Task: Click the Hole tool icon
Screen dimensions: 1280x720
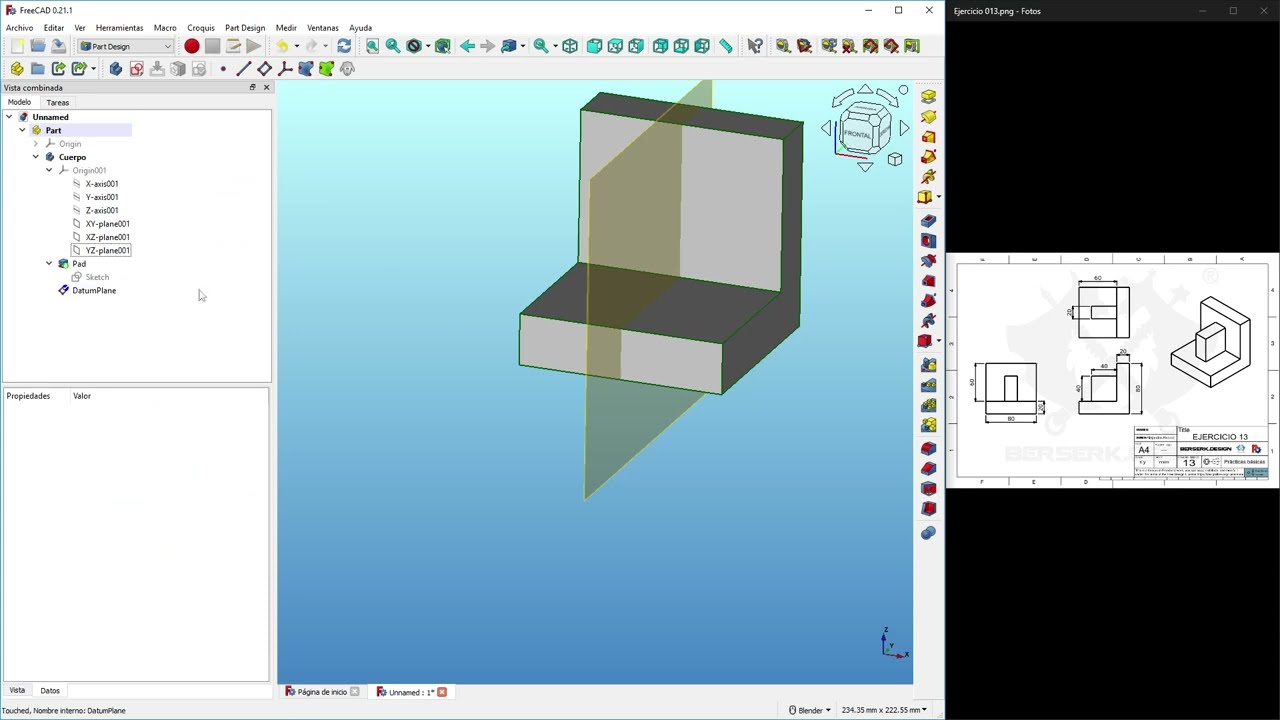Action: 928,241
